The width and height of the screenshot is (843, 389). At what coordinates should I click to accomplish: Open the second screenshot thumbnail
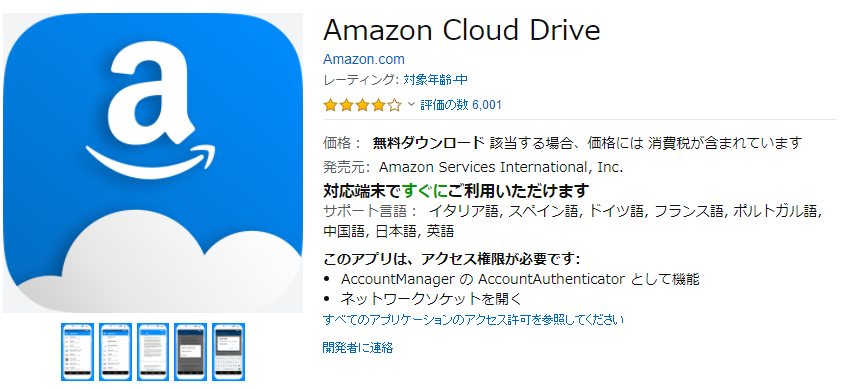[x=116, y=351]
